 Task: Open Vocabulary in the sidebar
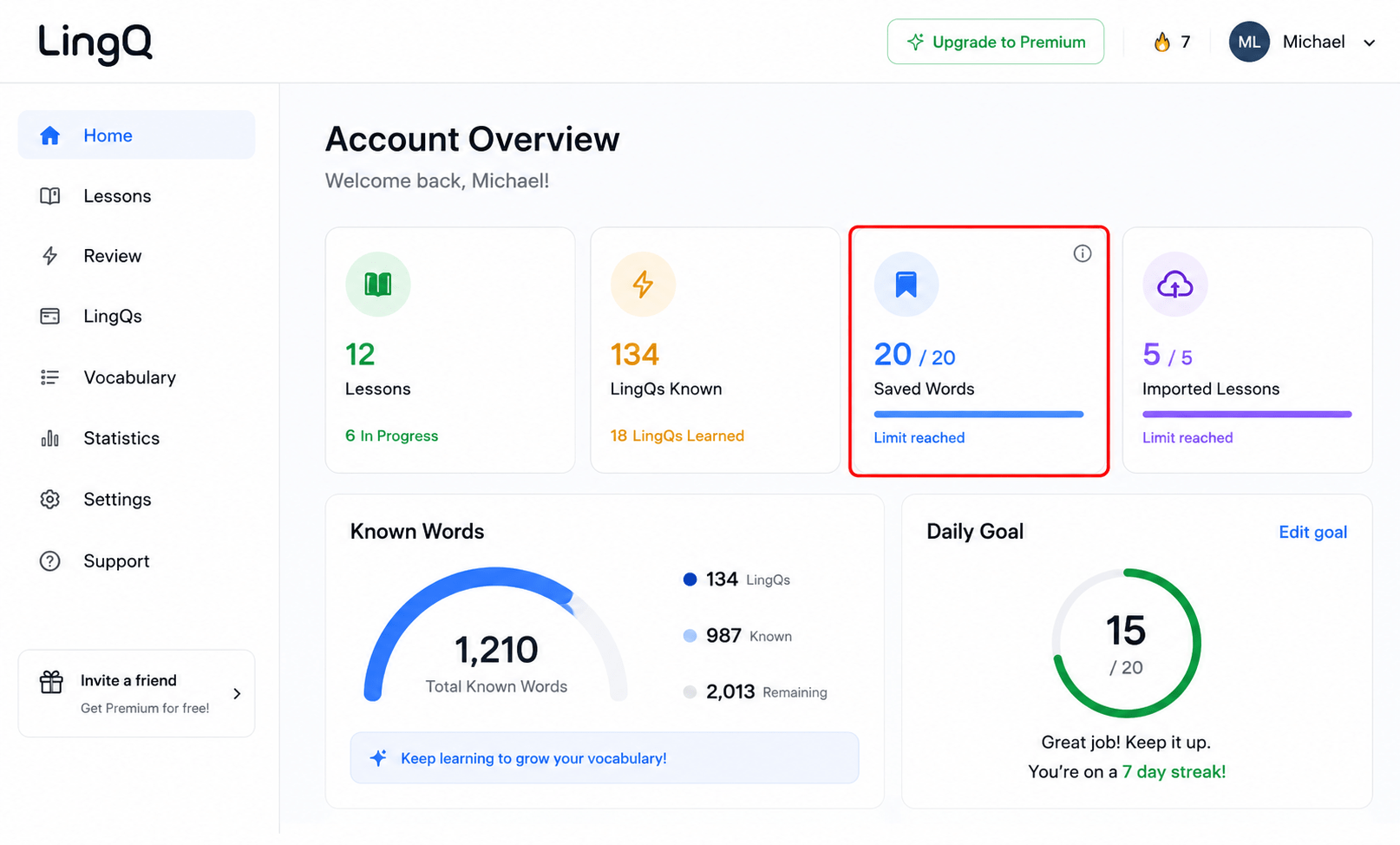tap(136, 377)
